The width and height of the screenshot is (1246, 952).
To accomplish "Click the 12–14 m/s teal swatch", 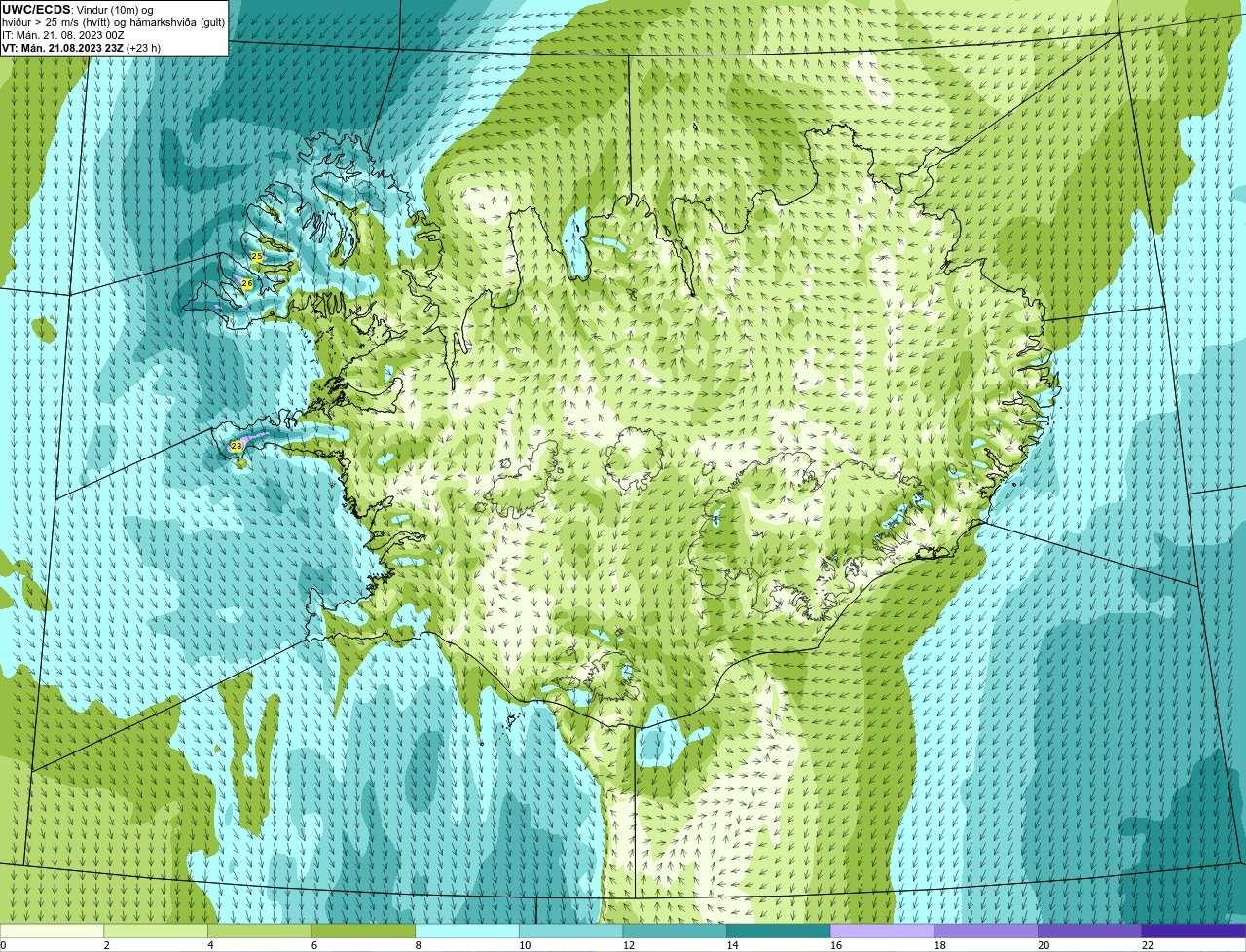I will pos(675,932).
